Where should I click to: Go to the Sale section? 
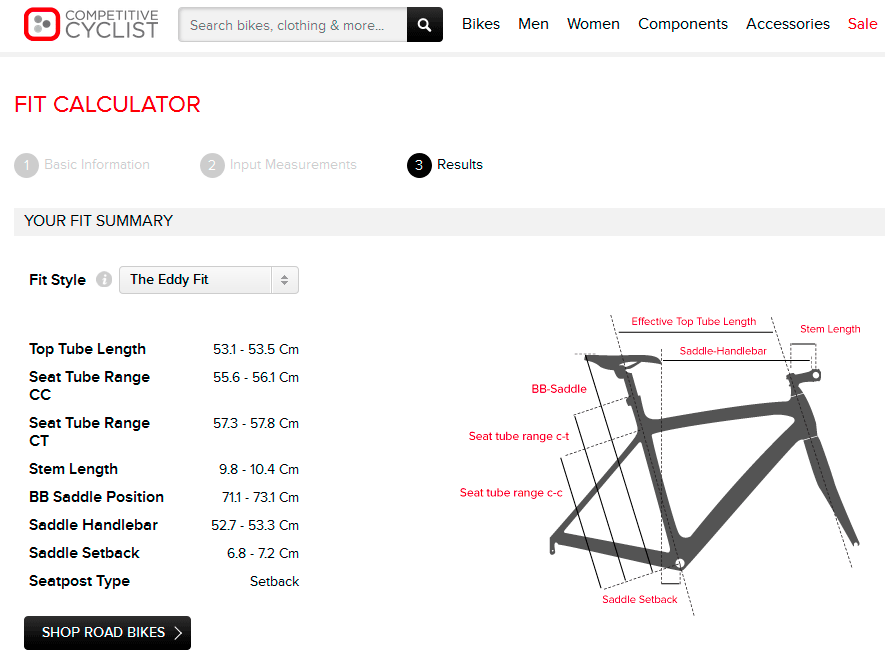(x=862, y=24)
